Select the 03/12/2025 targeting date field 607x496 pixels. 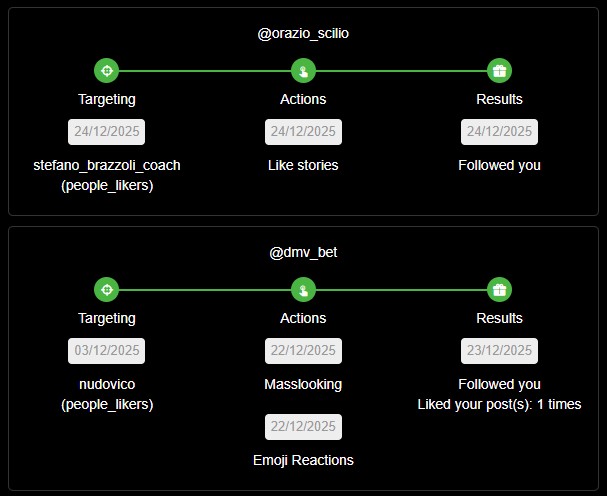pyautogui.click(x=106, y=351)
